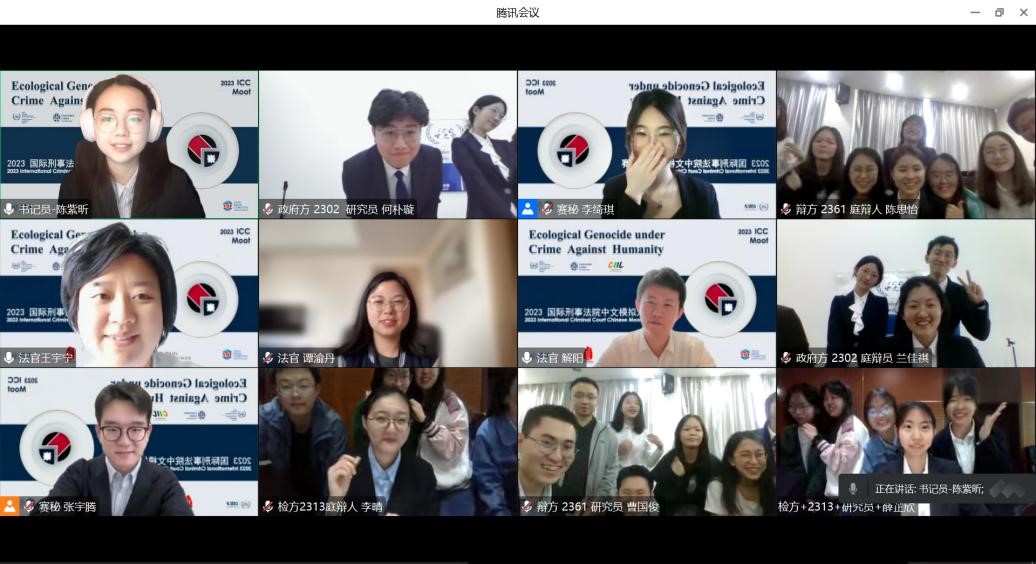Click blue host badge on 赛秘 李琦琪 tile
Viewport: 1036px width, 564px height.
[527, 209]
